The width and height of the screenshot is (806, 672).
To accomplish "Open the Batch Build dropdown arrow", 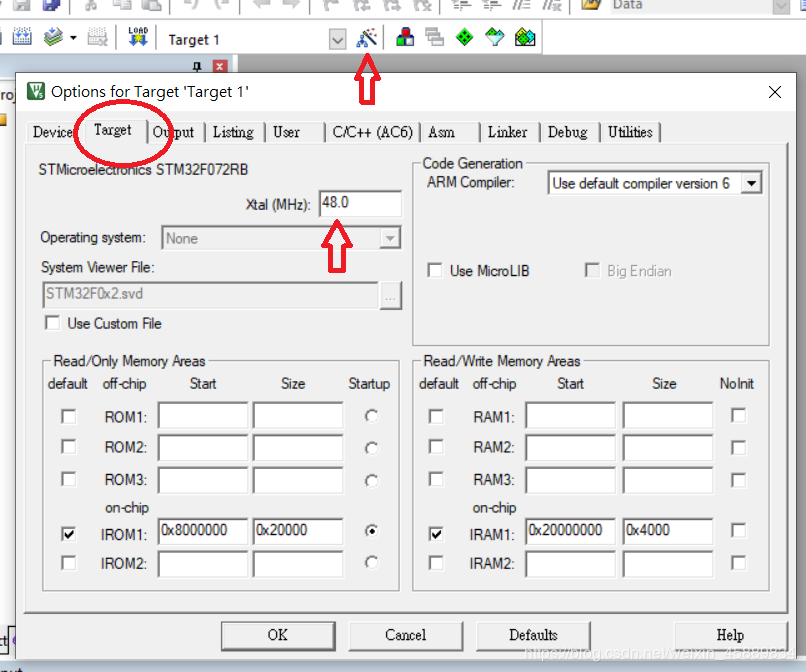I will click(73, 38).
